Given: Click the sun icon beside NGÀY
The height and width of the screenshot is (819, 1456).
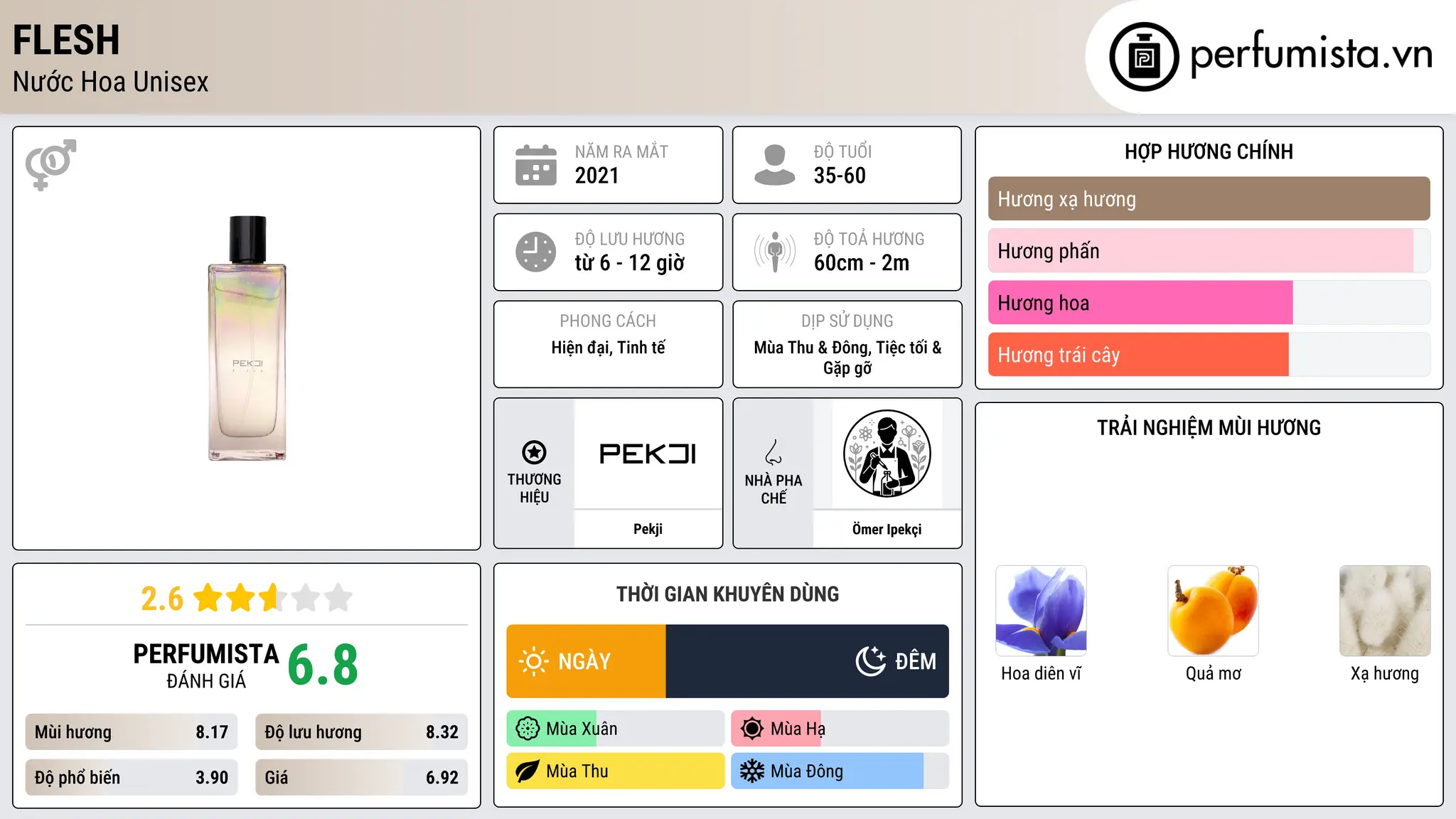Looking at the screenshot, I should (x=533, y=661).
